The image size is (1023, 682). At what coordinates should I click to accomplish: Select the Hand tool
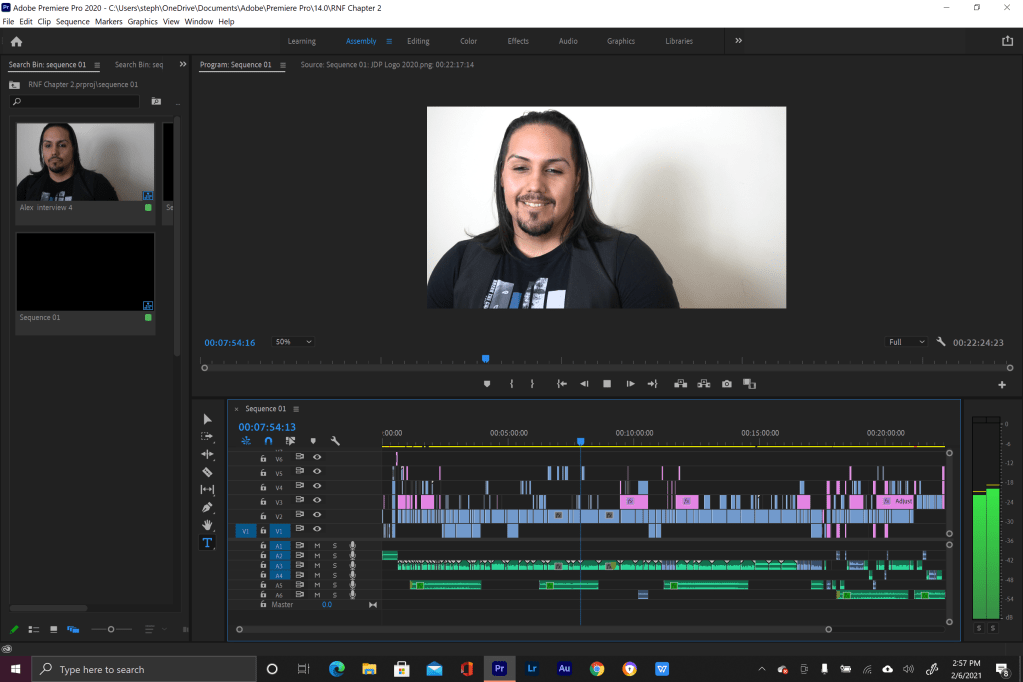[207, 524]
